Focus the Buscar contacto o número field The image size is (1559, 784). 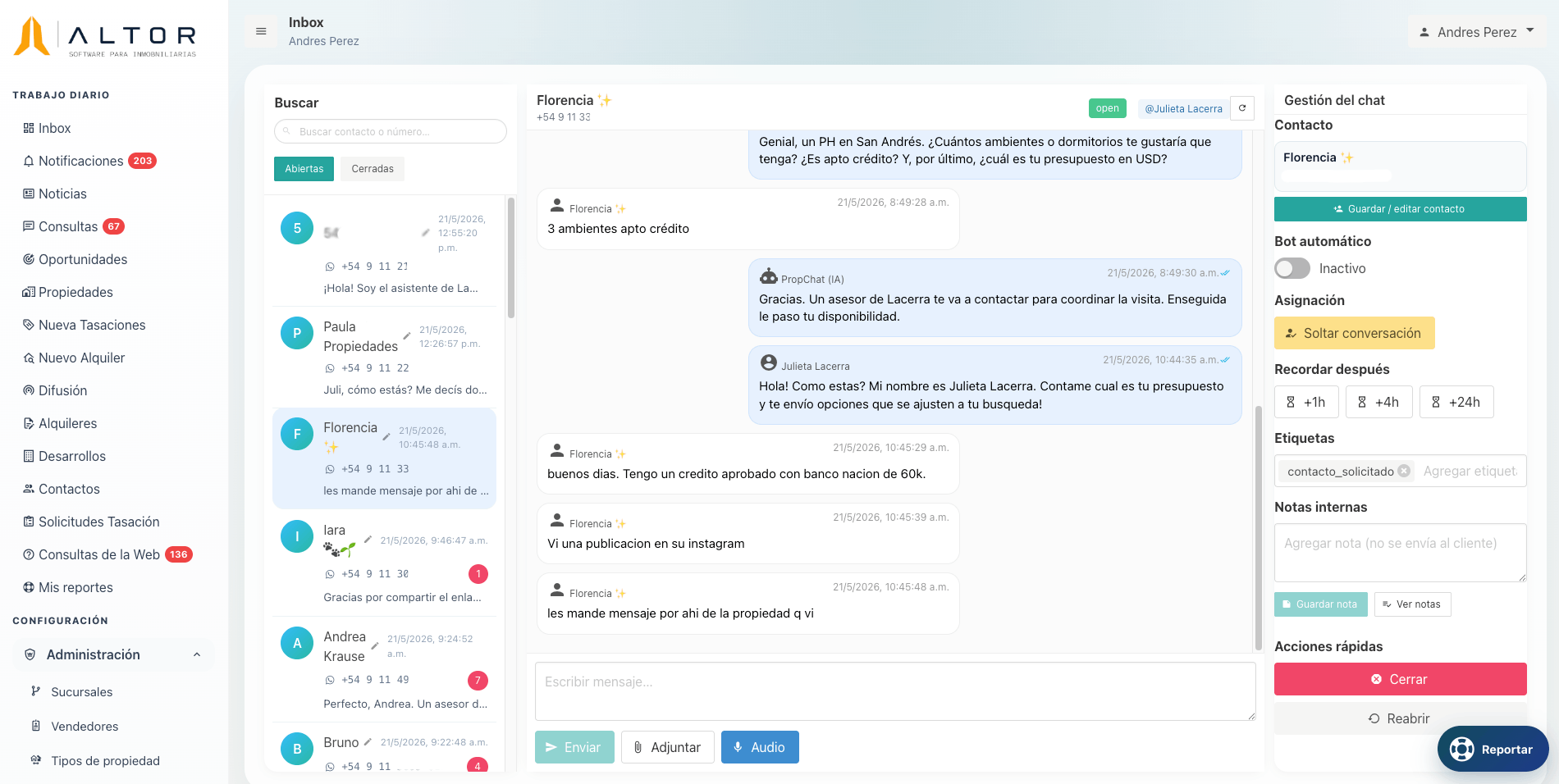pyautogui.click(x=391, y=131)
